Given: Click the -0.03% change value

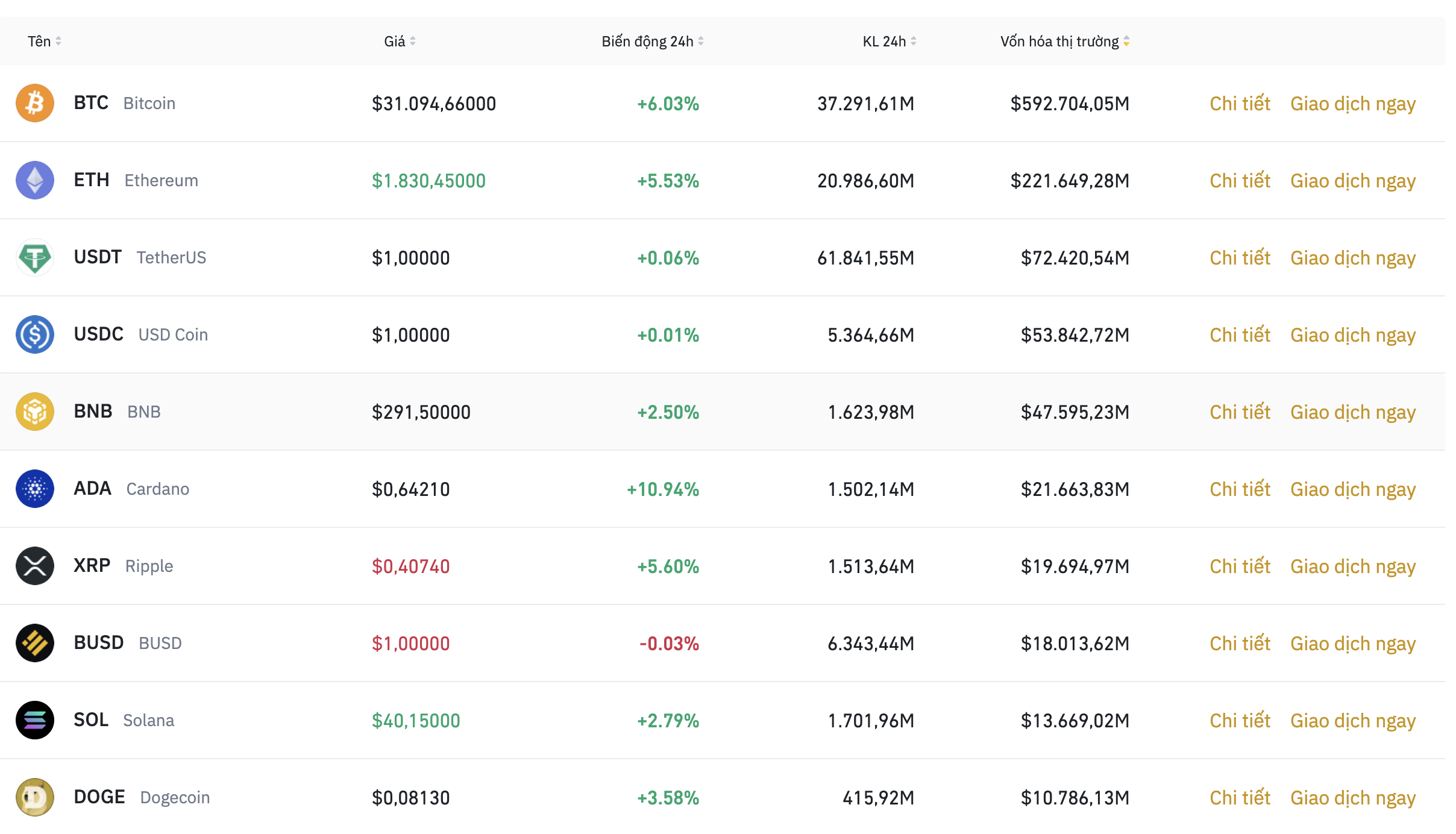Looking at the screenshot, I should (x=669, y=644).
